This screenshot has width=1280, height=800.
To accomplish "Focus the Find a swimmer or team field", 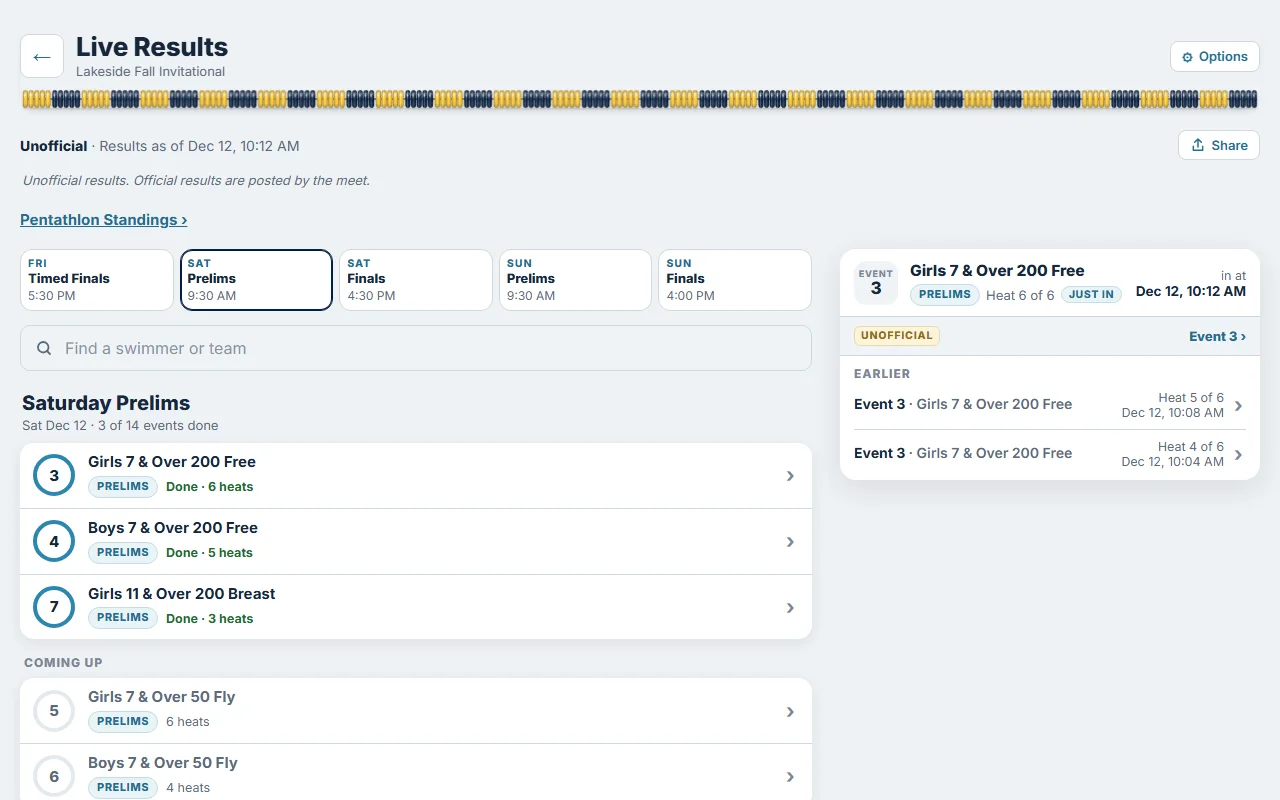I will tap(416, 348).
